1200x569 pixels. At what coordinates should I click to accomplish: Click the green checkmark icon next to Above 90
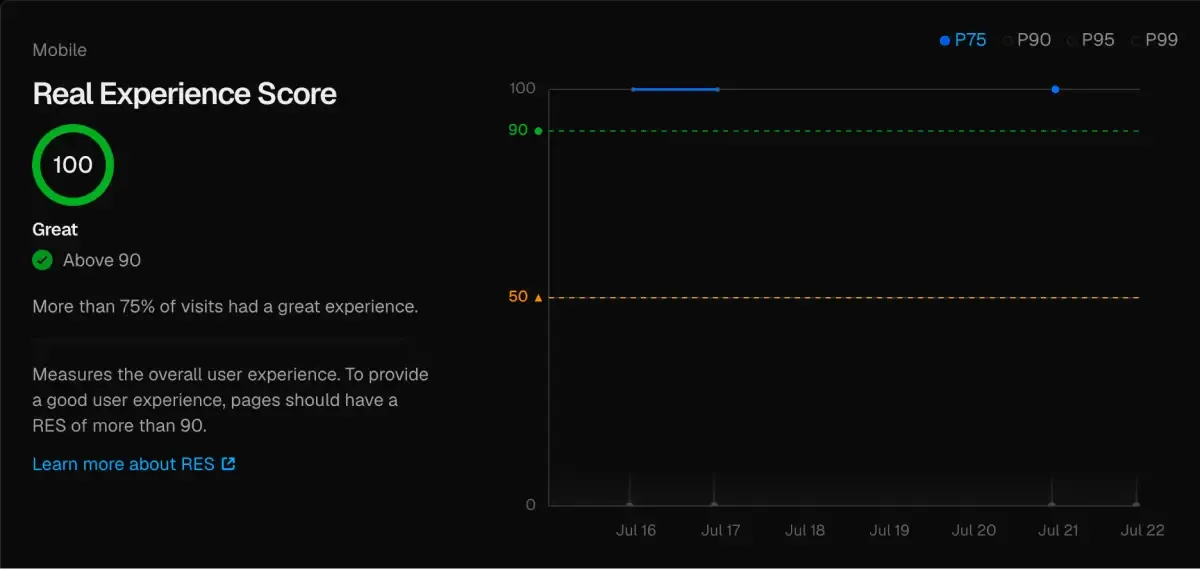click(42, 260)
